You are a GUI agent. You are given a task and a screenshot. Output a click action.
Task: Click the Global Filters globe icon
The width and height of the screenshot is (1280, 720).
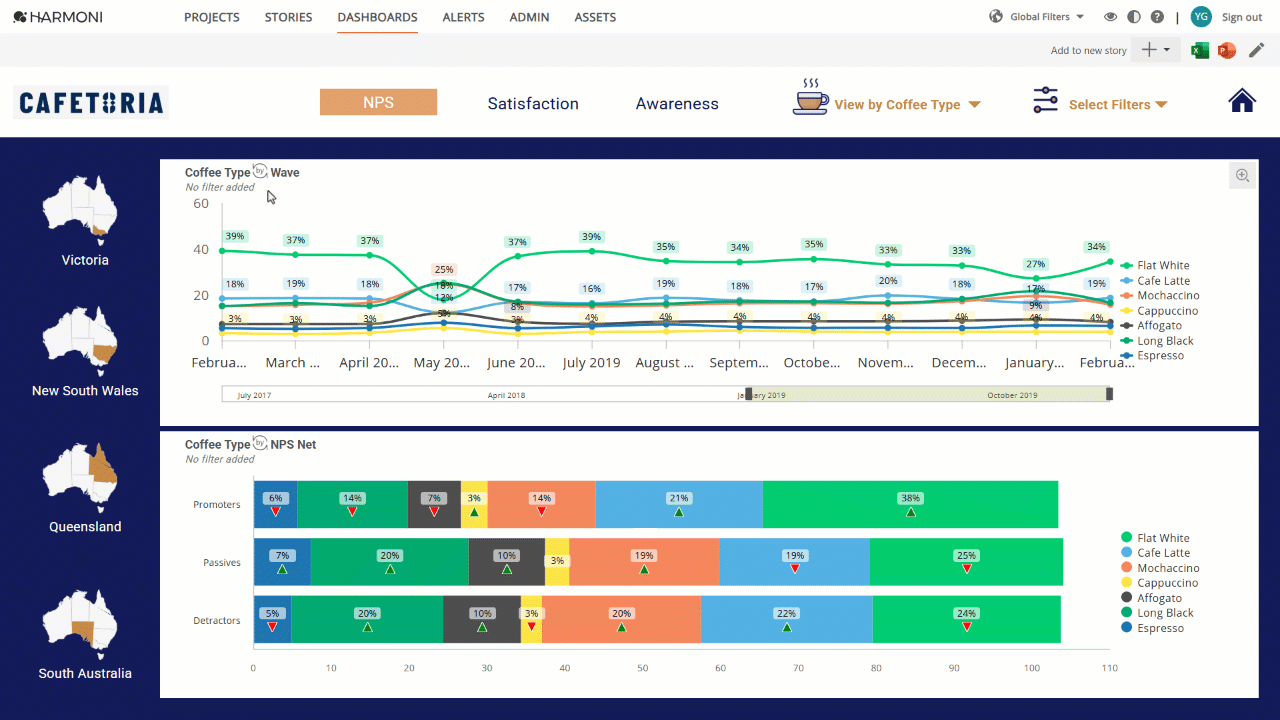point(996,17)
